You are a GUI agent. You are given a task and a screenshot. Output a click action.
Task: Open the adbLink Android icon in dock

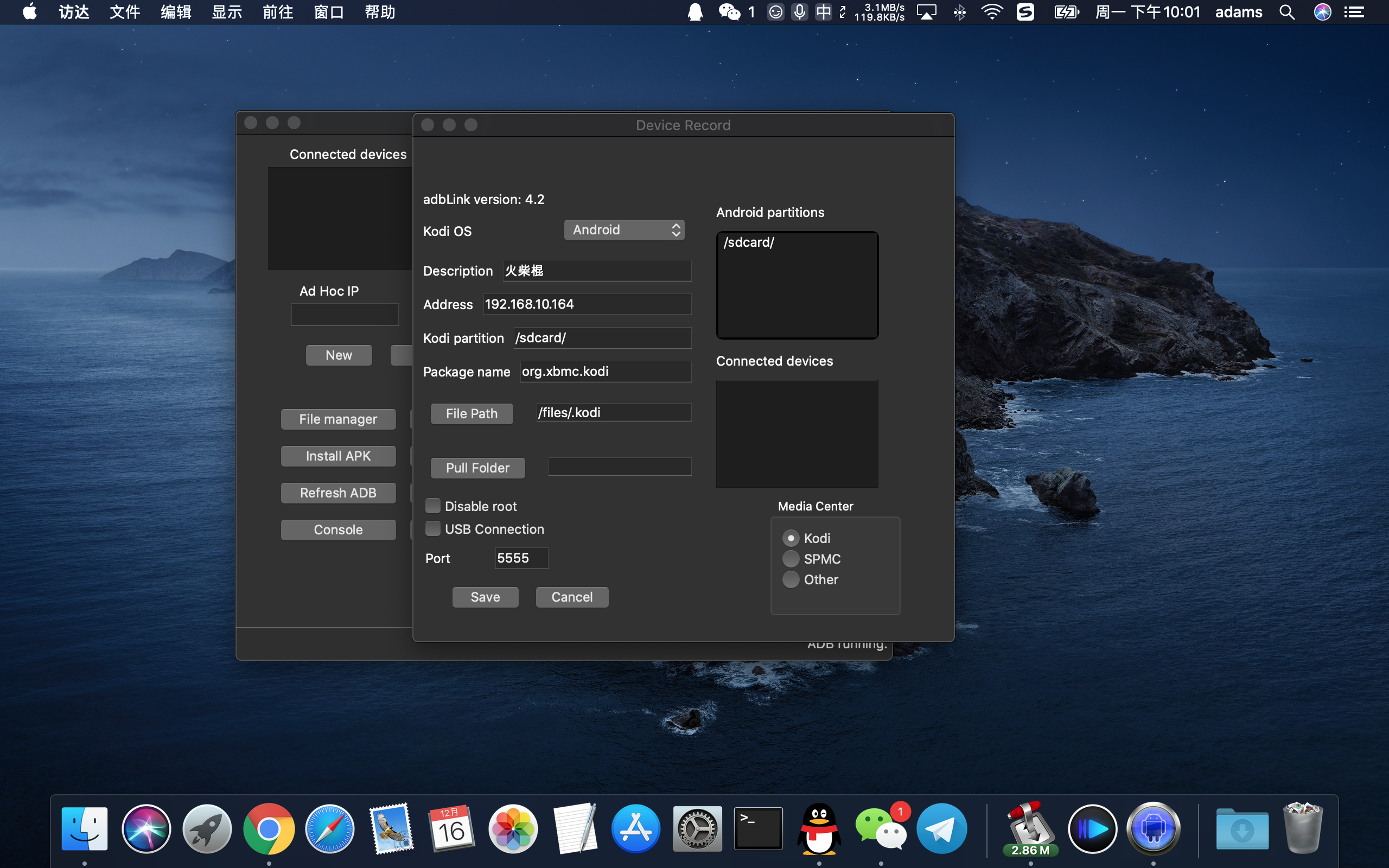click(1153, 829)
